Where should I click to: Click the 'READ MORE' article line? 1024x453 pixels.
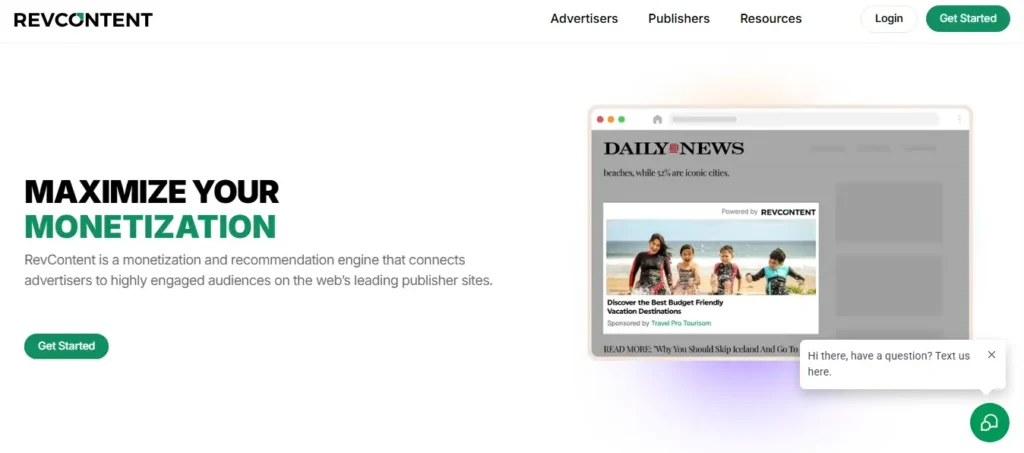[700, 350]
